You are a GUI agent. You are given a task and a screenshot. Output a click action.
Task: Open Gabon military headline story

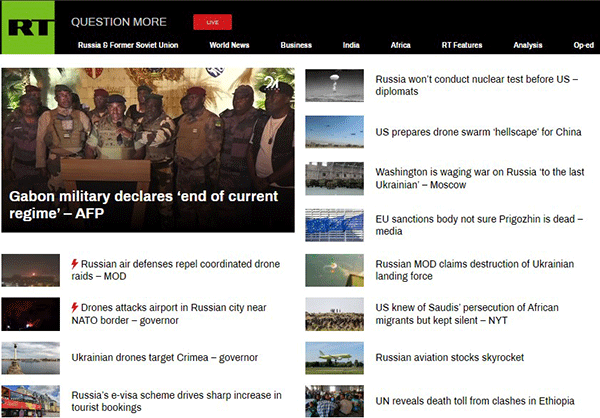click(145, 204)
